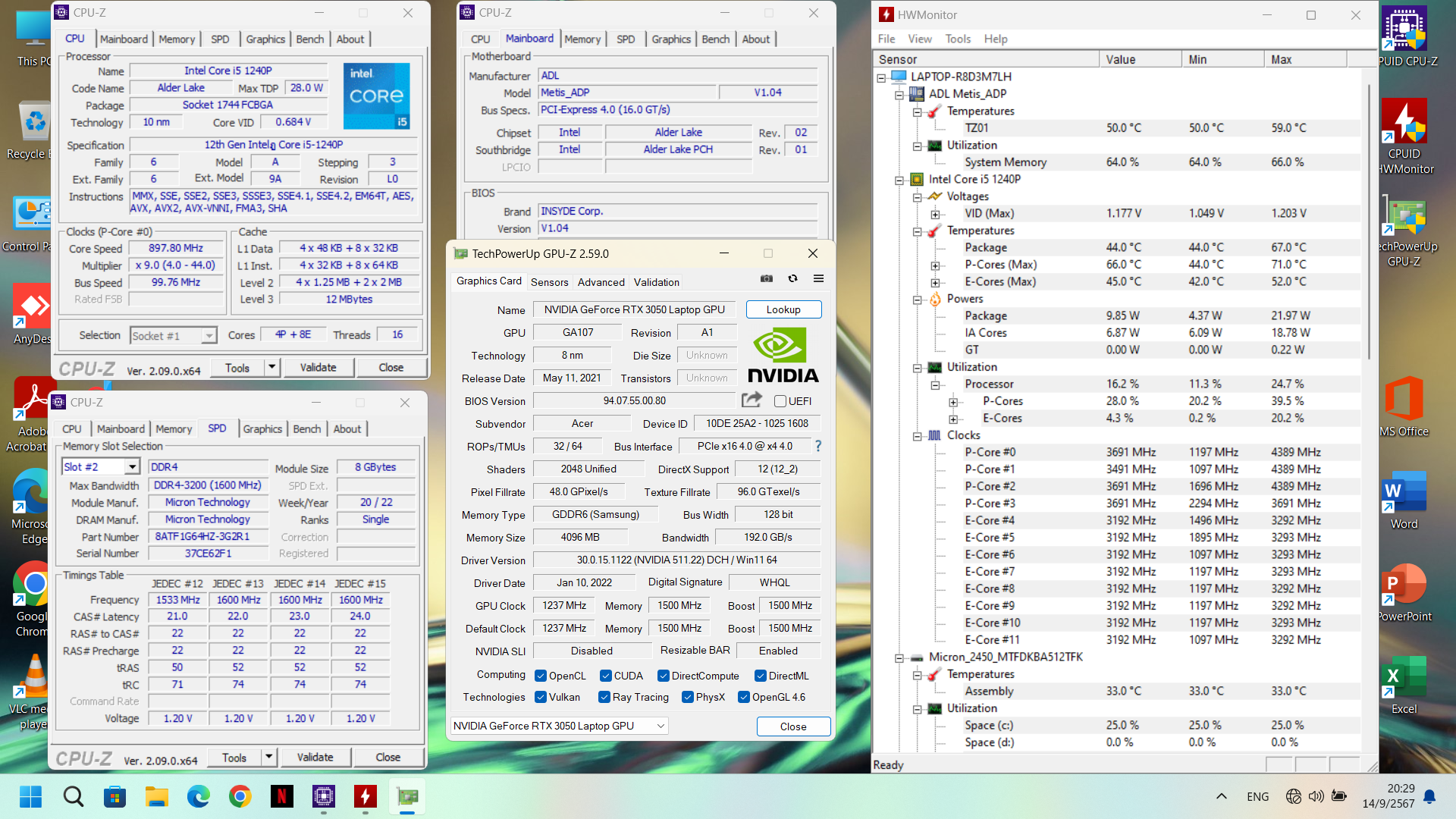Click Validate in the SPD CPU-Z window
This screenshot has height=819, width=1456.
[315, 757]
